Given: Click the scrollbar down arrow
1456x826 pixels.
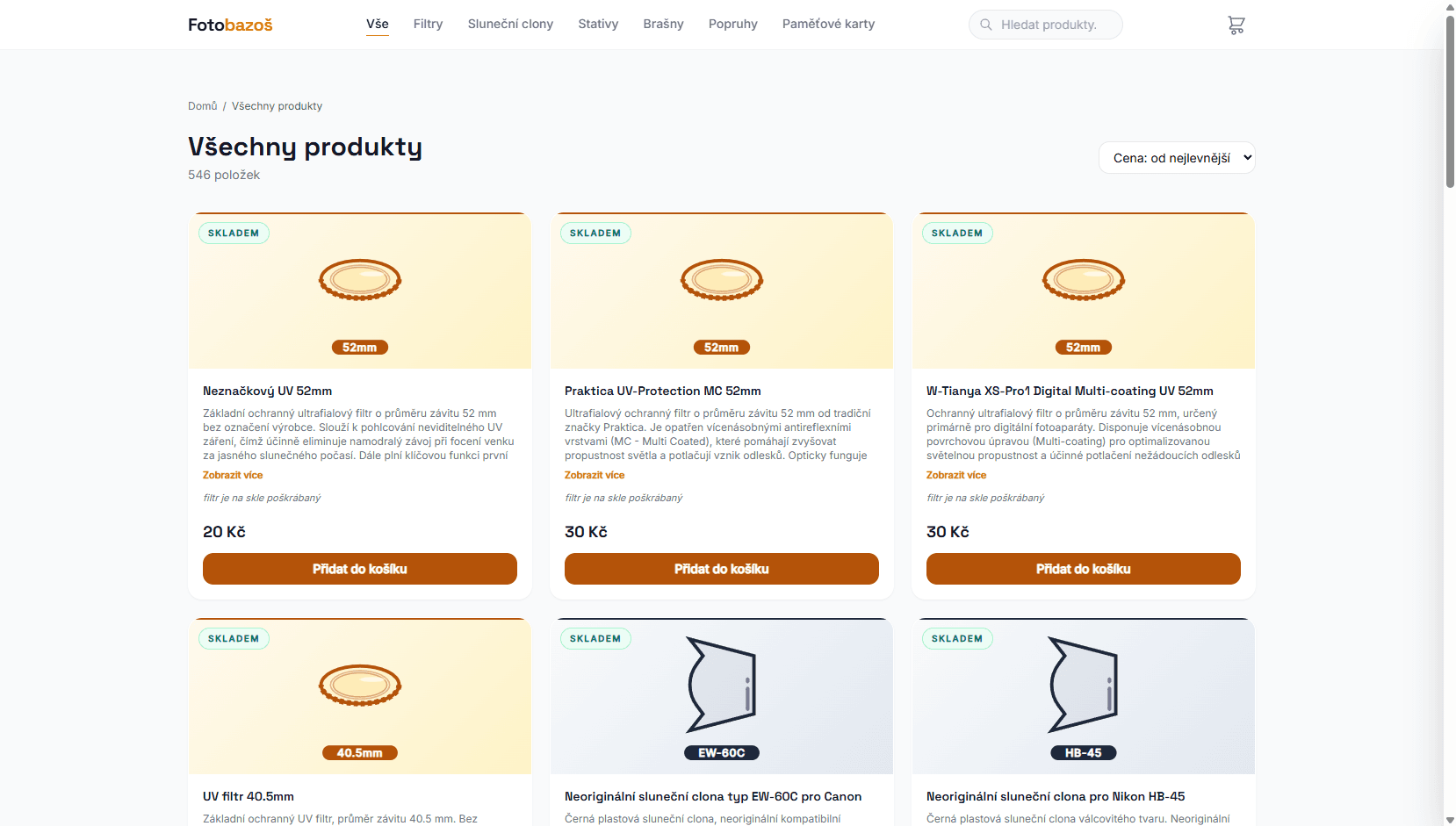Looking at the screenshot, I should (x=1450, y=820).
